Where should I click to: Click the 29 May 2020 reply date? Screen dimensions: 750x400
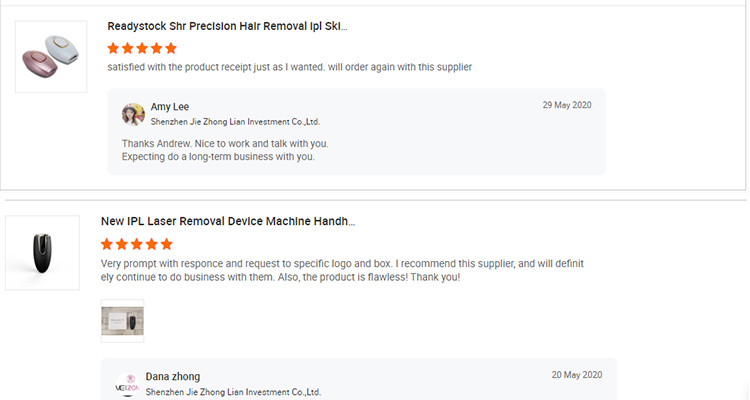tap(567, 105)
